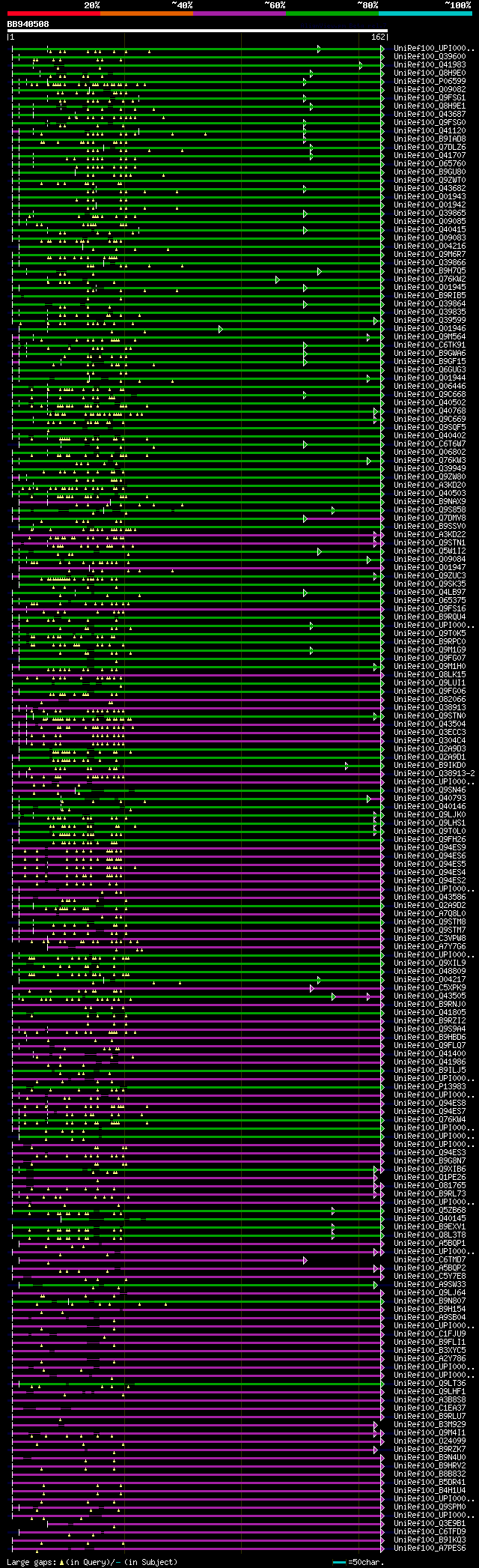Select label UniRef100_Q94ES9

pyautogui.click(x=430, y=847)
